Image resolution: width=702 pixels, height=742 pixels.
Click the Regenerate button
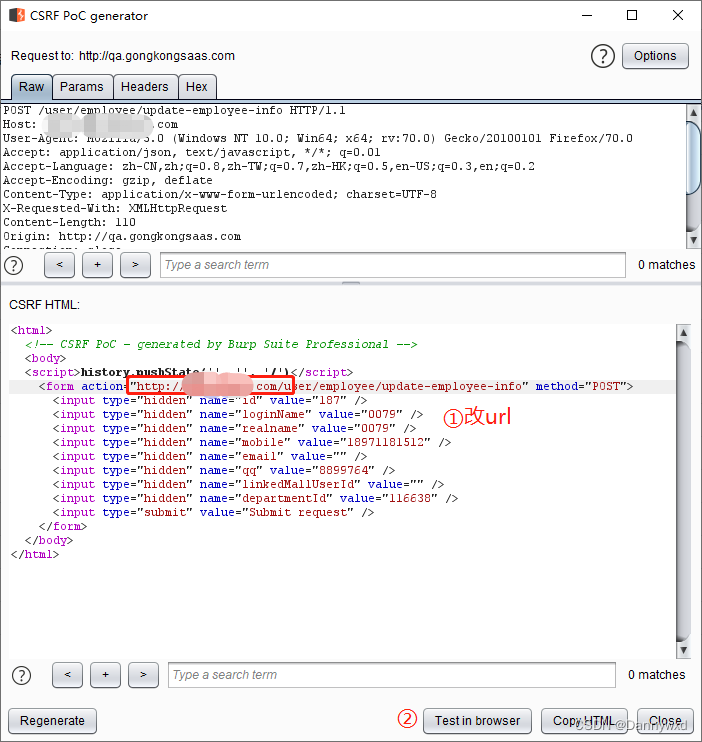(x=52, y=721)
